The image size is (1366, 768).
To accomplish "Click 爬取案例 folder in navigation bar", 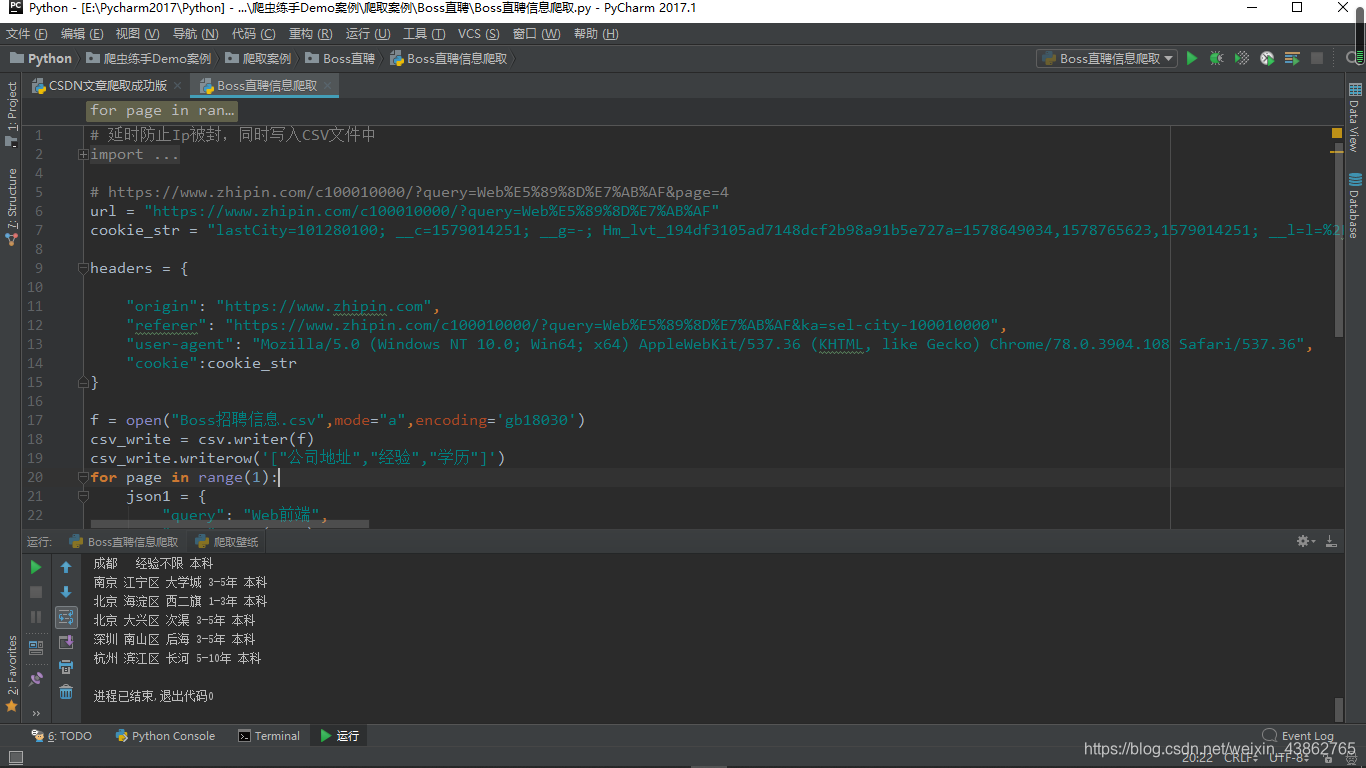I will 258,59.
